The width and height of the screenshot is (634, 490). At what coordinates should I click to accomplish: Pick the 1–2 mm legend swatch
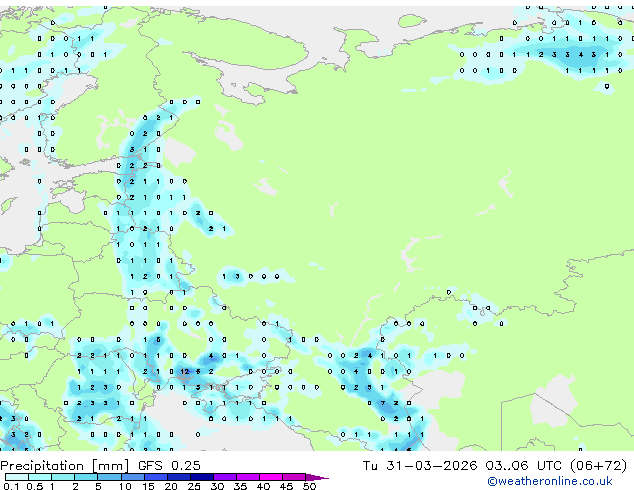[63, 477]
